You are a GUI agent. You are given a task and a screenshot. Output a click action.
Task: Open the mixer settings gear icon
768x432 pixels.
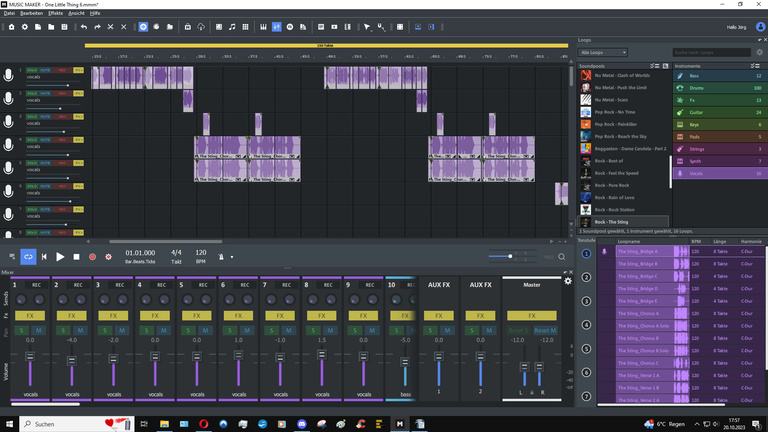click(x=568, y=281)
